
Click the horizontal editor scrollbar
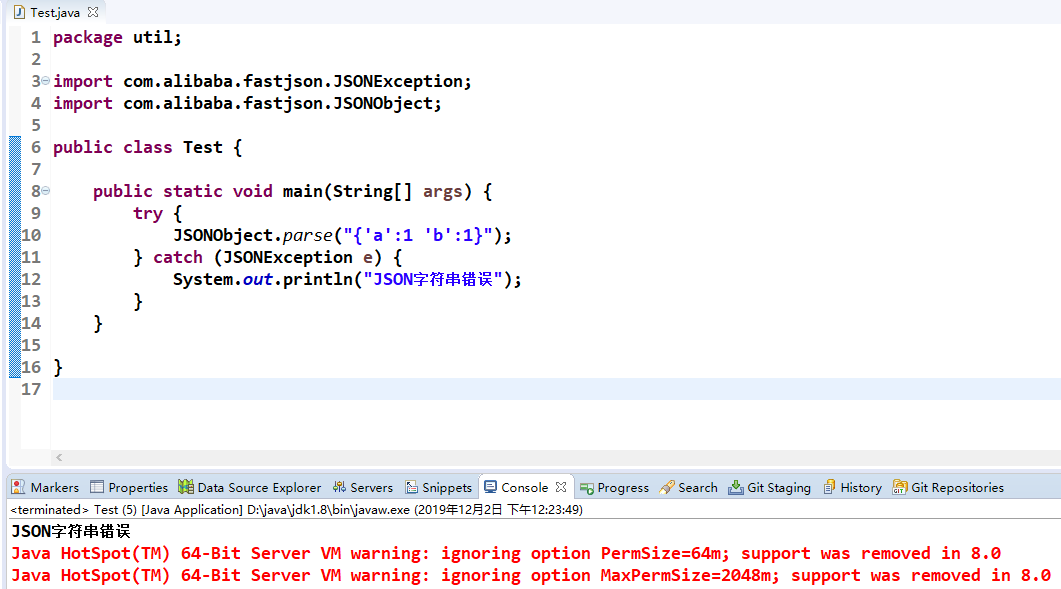pyautogui.click(x=500, y=457)
